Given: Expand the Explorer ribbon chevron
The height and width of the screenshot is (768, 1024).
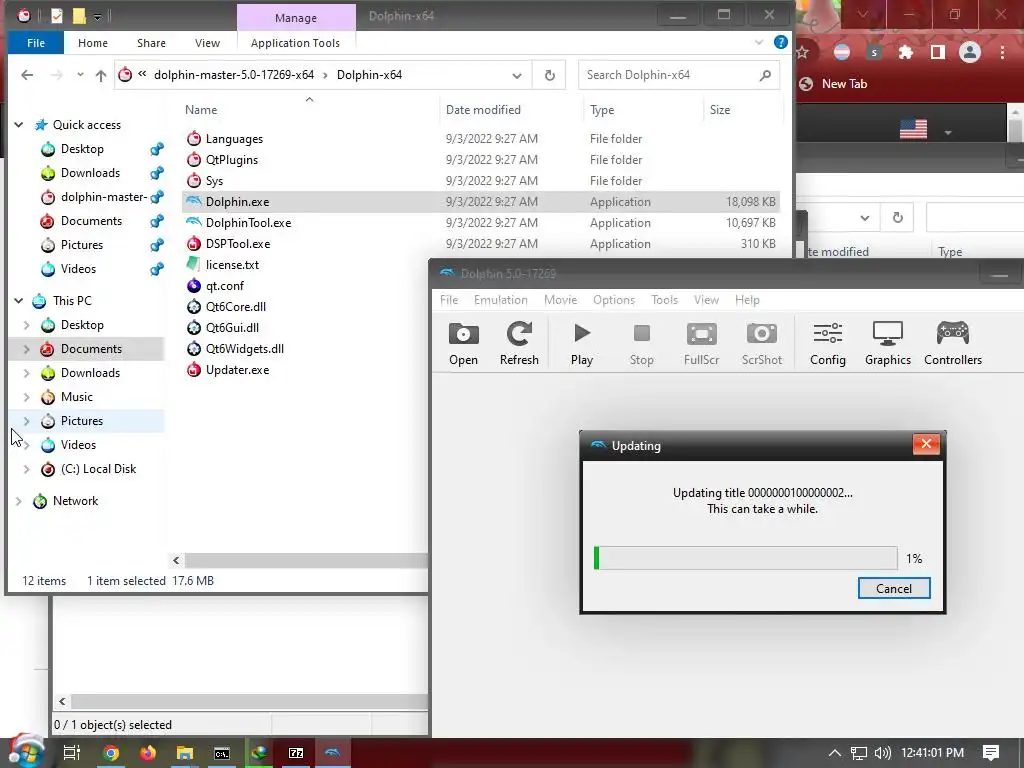Looking at the screenshot, I should pos(759,42).
